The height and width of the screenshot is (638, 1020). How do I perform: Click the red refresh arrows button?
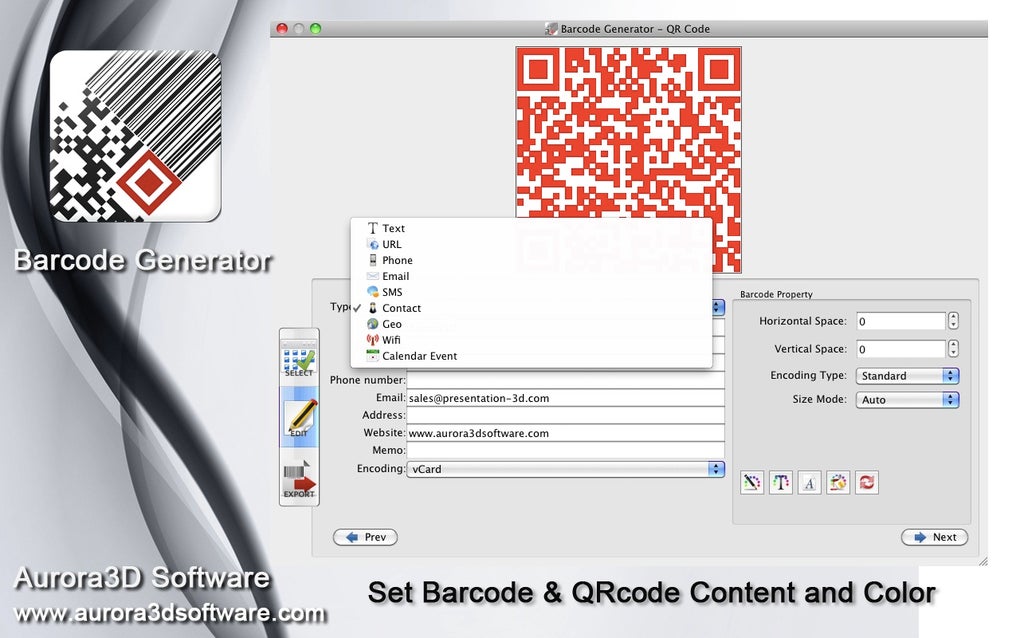[866, 483]
